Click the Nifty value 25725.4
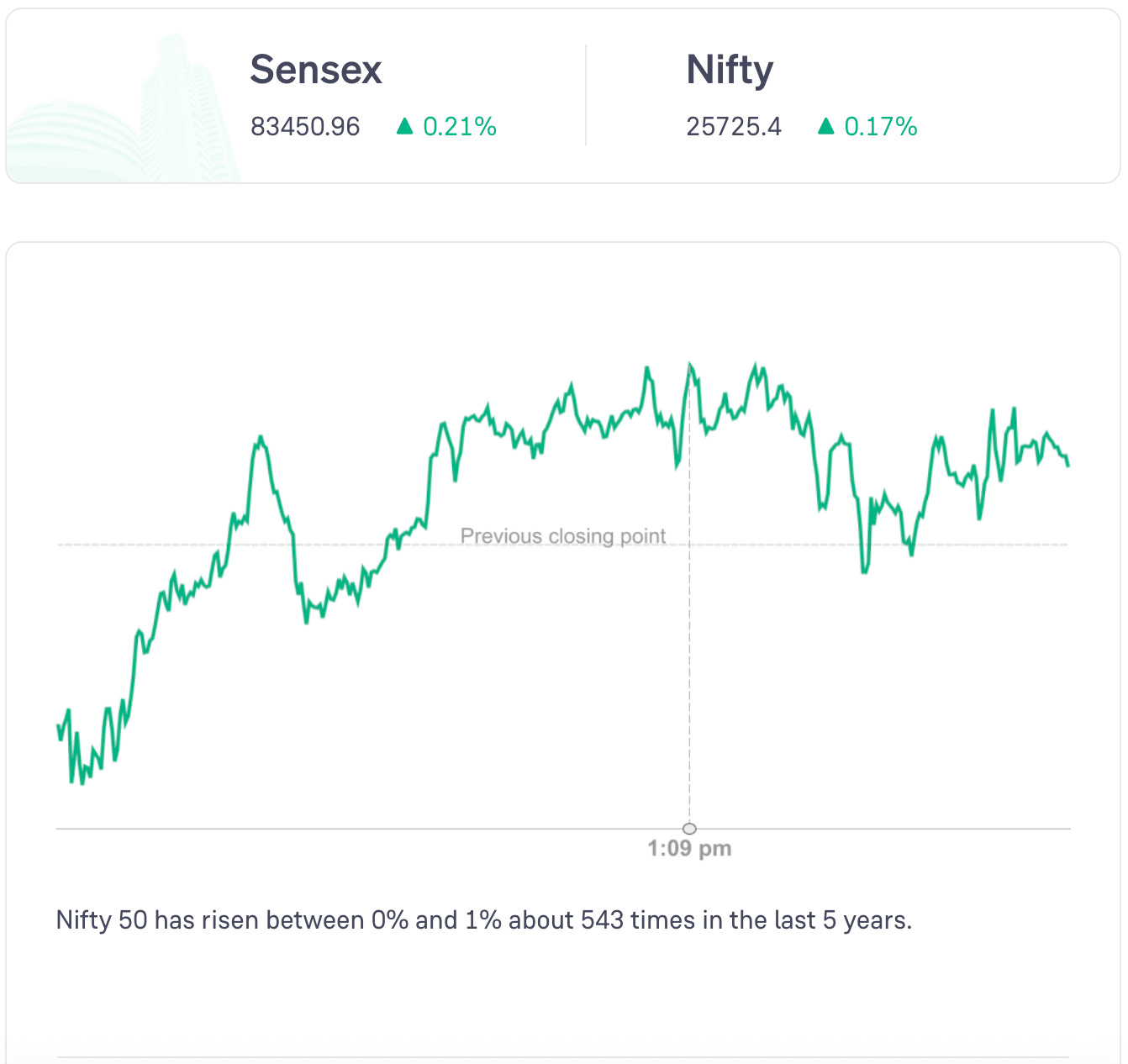Screen dimensions: 1128x1064 (x=734, y=127)
